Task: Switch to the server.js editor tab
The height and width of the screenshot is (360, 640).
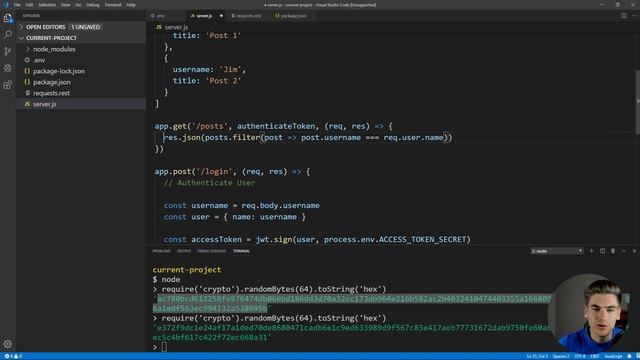Action: pyautogui.click(x=207, y=16)
